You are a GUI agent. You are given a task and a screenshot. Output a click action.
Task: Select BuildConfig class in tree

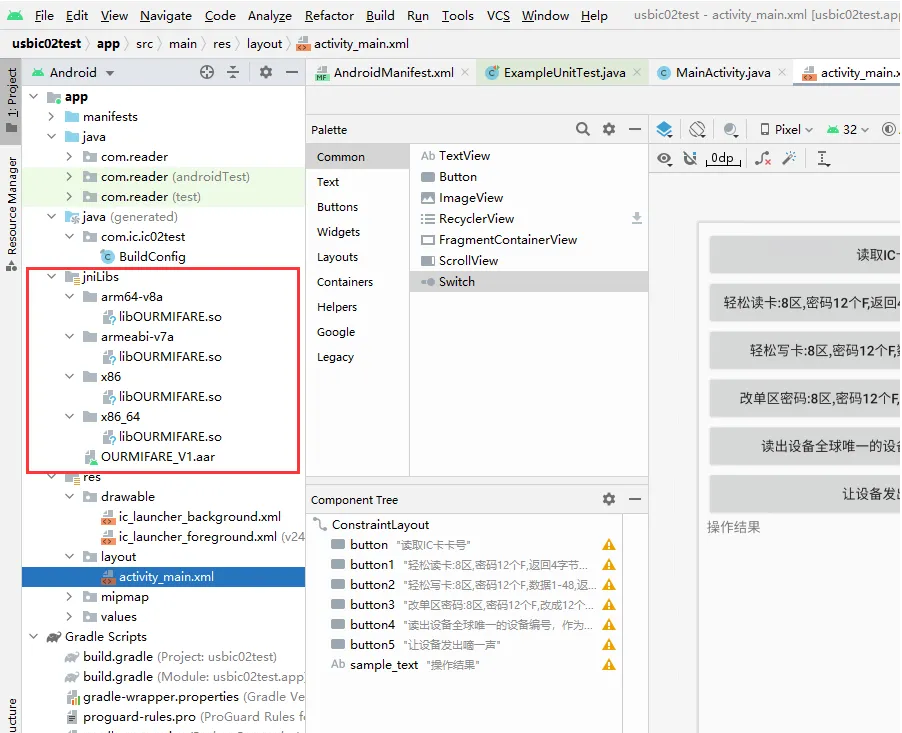pos(152,257)
